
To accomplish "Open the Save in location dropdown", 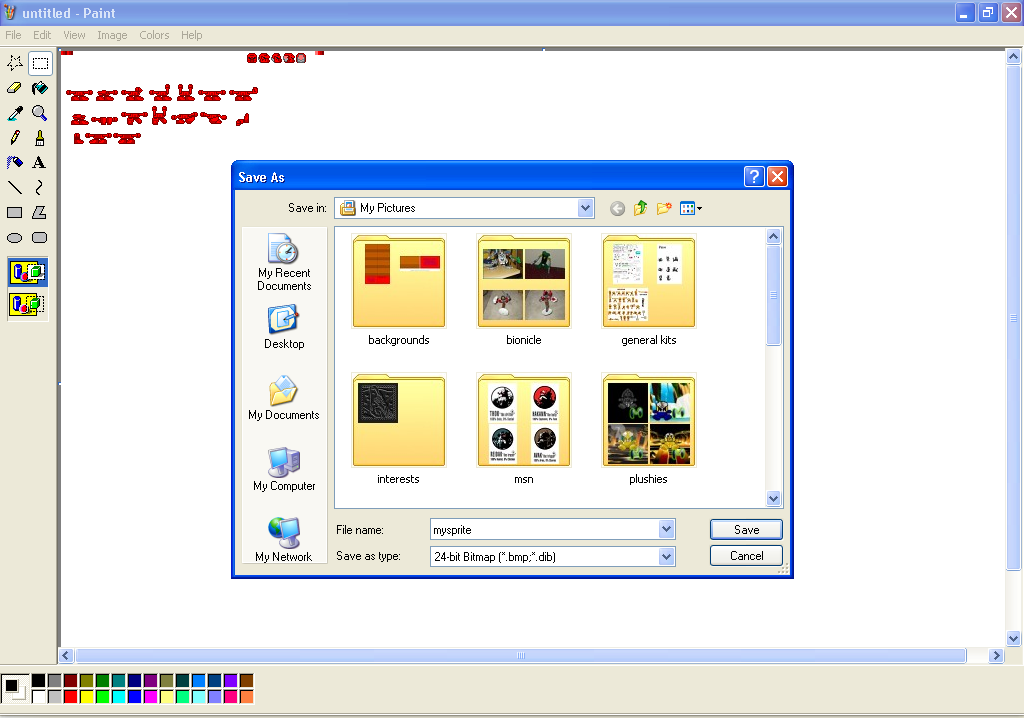I will [584, 208].
